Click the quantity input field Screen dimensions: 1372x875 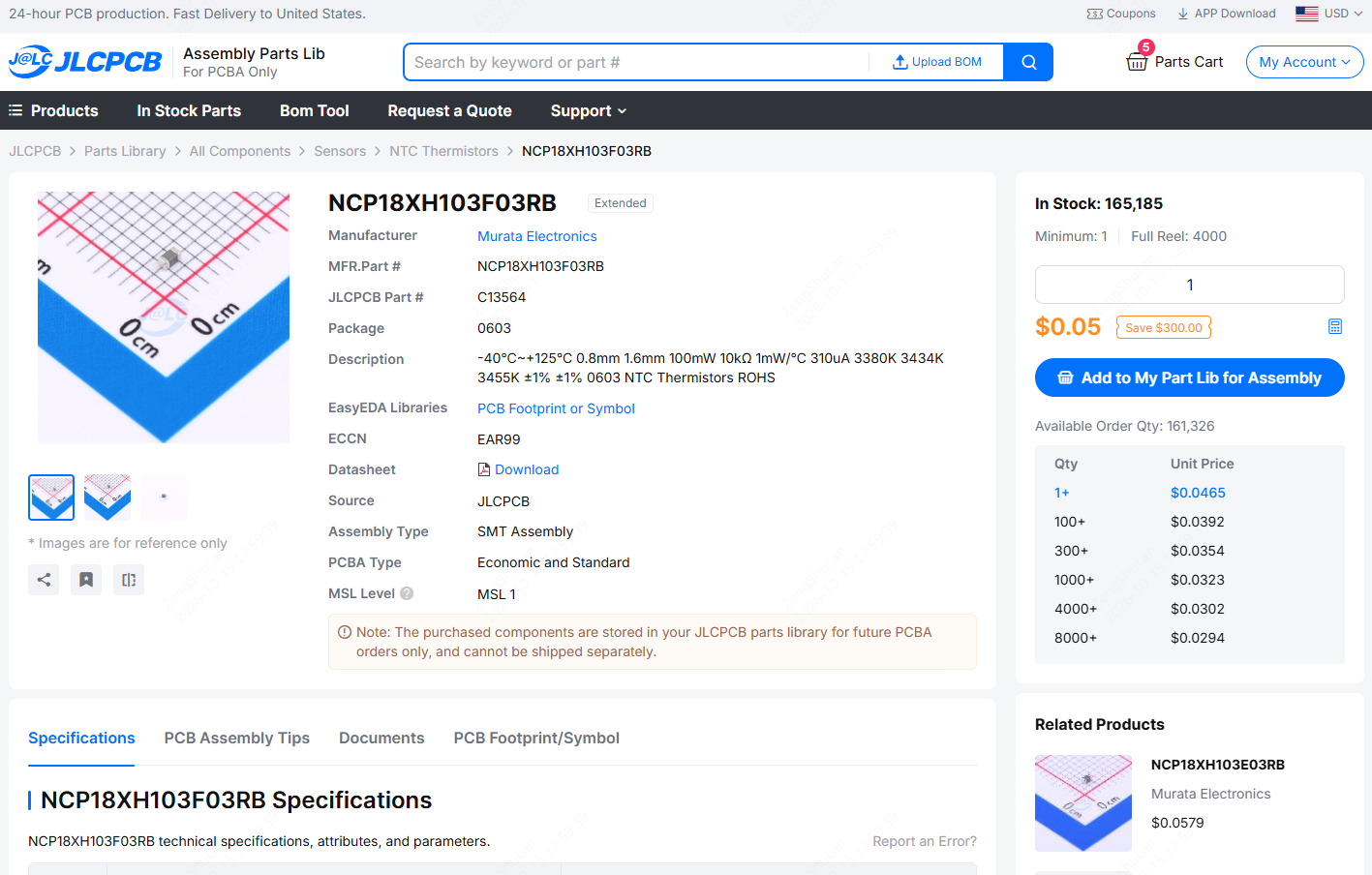[1190, 285]
